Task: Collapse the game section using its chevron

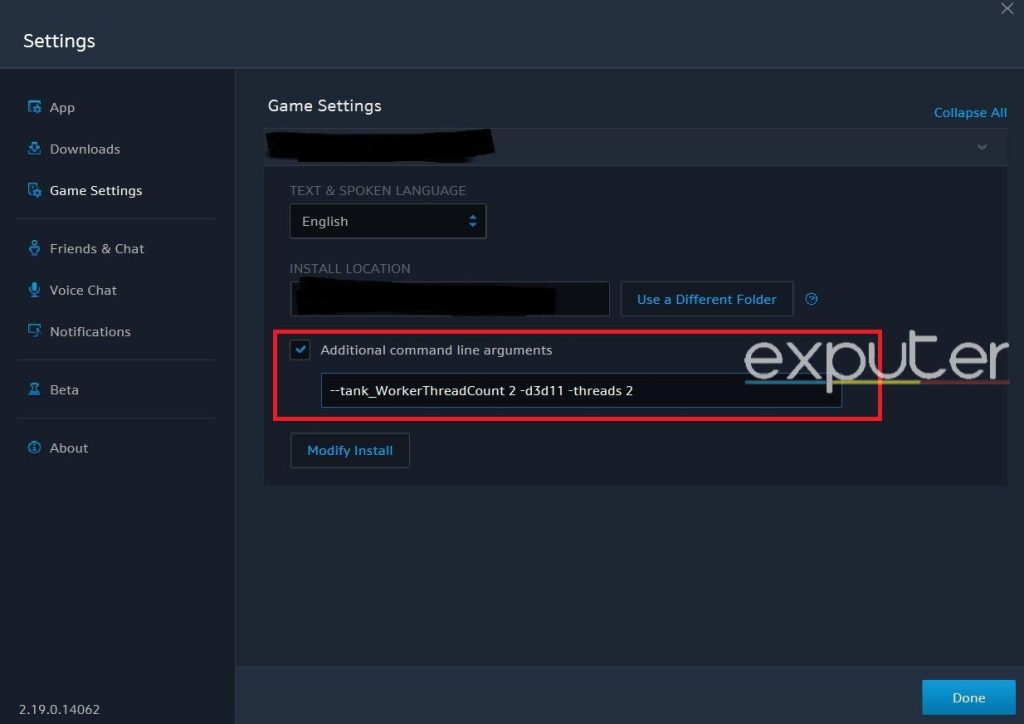Action: click(981, 146)
